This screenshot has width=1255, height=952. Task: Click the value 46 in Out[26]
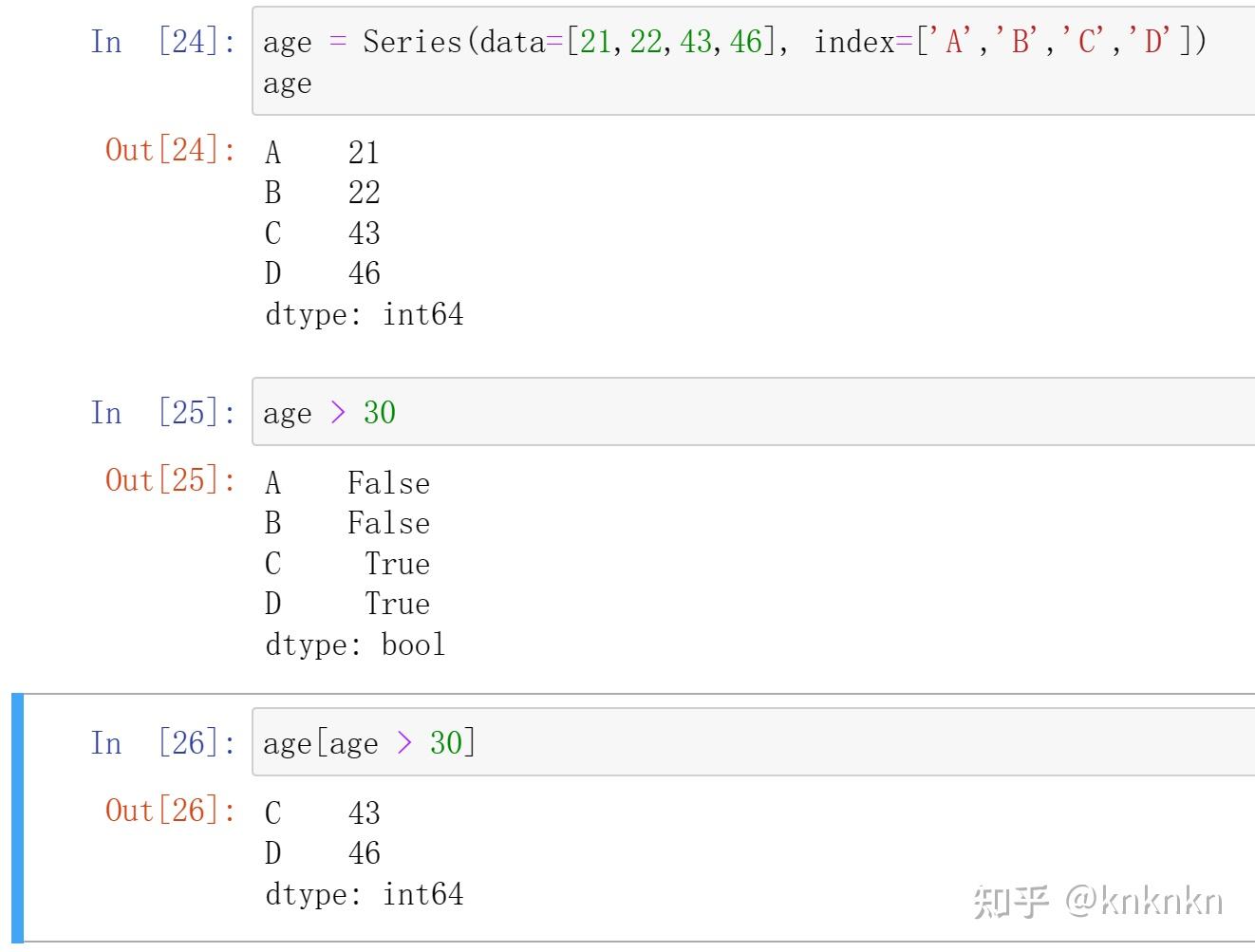364,853
